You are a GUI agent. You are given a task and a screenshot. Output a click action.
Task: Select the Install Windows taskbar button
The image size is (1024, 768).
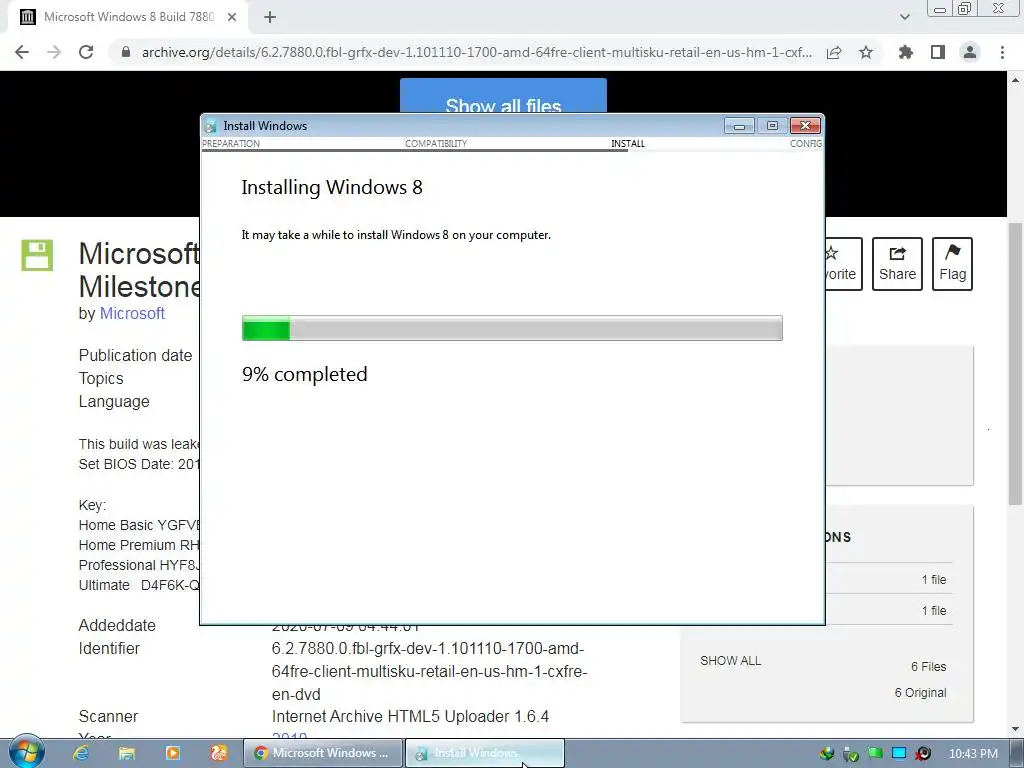click(x=485, y=753)
